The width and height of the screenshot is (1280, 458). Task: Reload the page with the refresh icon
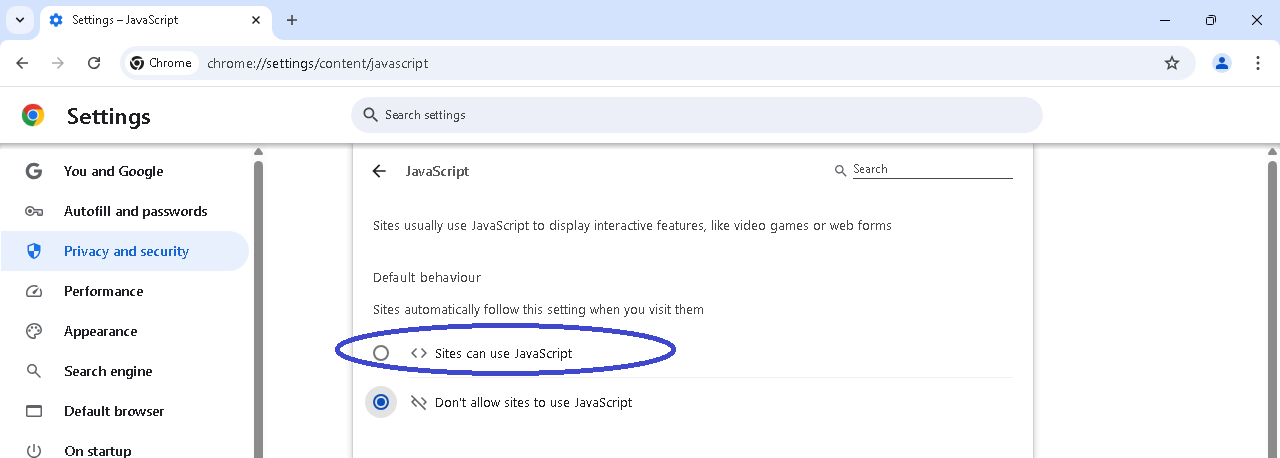(94, 63)
